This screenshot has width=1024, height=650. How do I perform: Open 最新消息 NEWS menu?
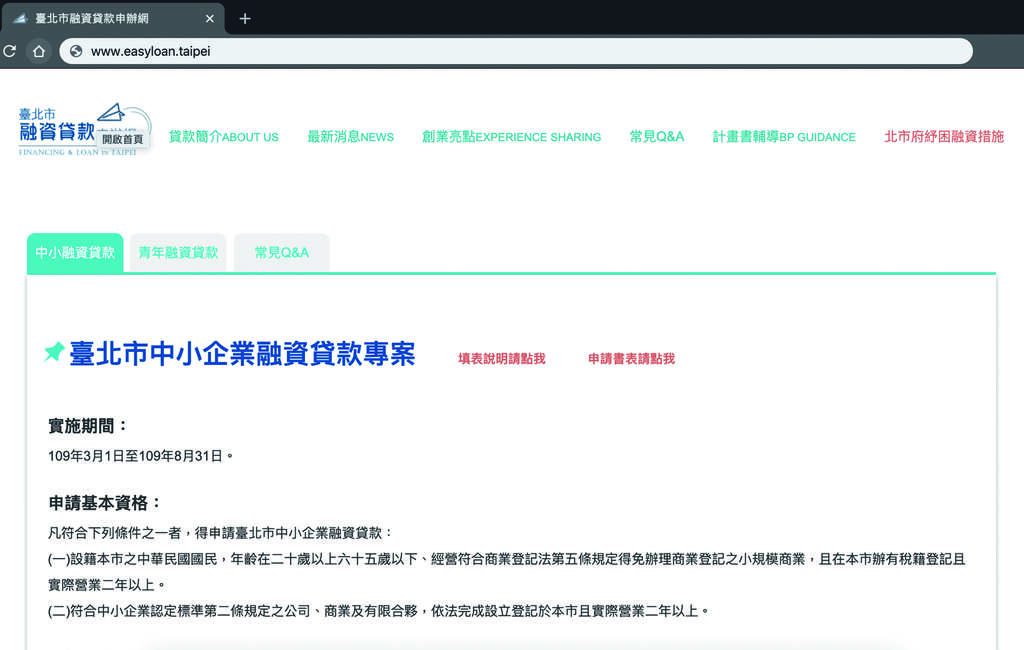350,137
